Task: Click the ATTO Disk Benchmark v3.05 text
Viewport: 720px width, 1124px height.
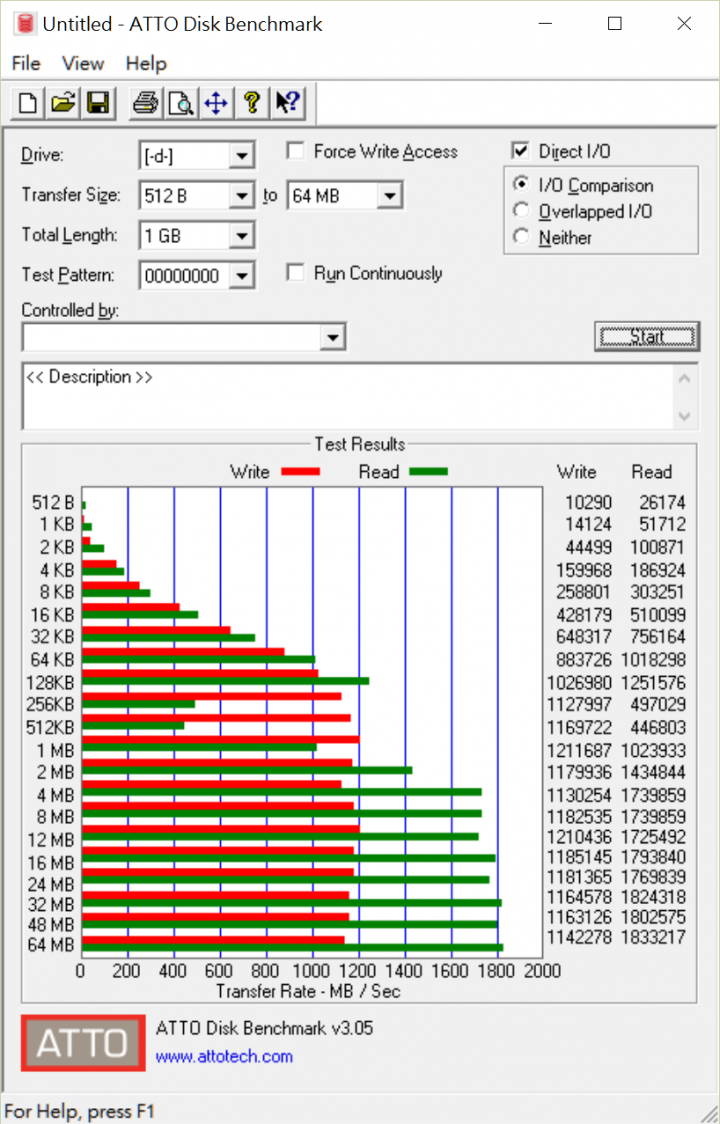Action: [x=265, y=1028]
